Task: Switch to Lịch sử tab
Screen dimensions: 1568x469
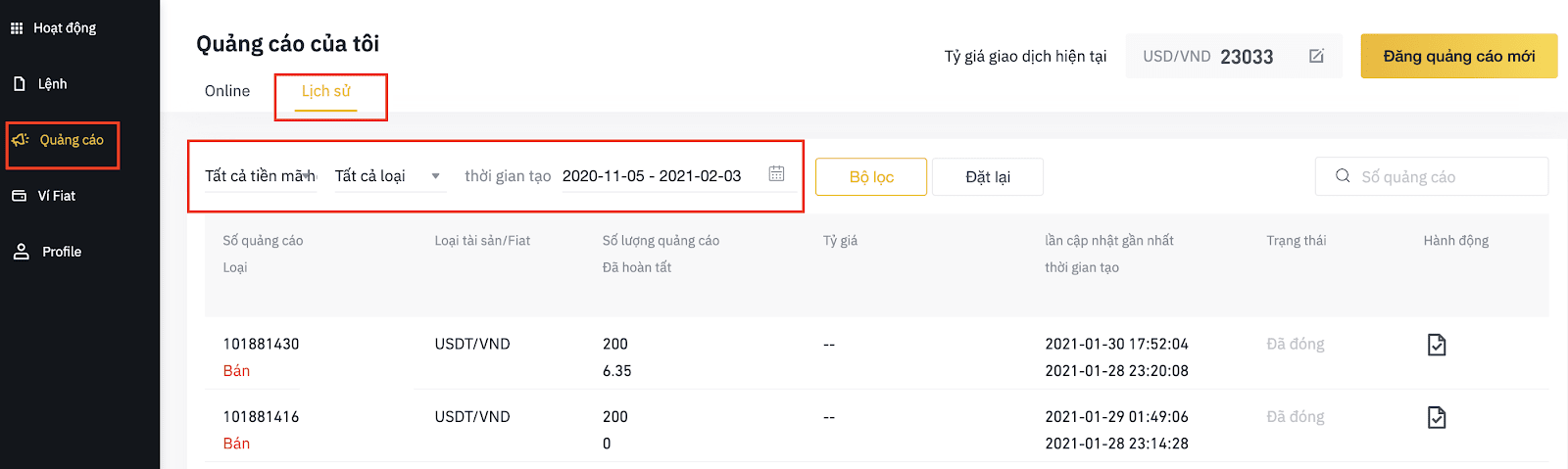Action: [x=326, y=91]
